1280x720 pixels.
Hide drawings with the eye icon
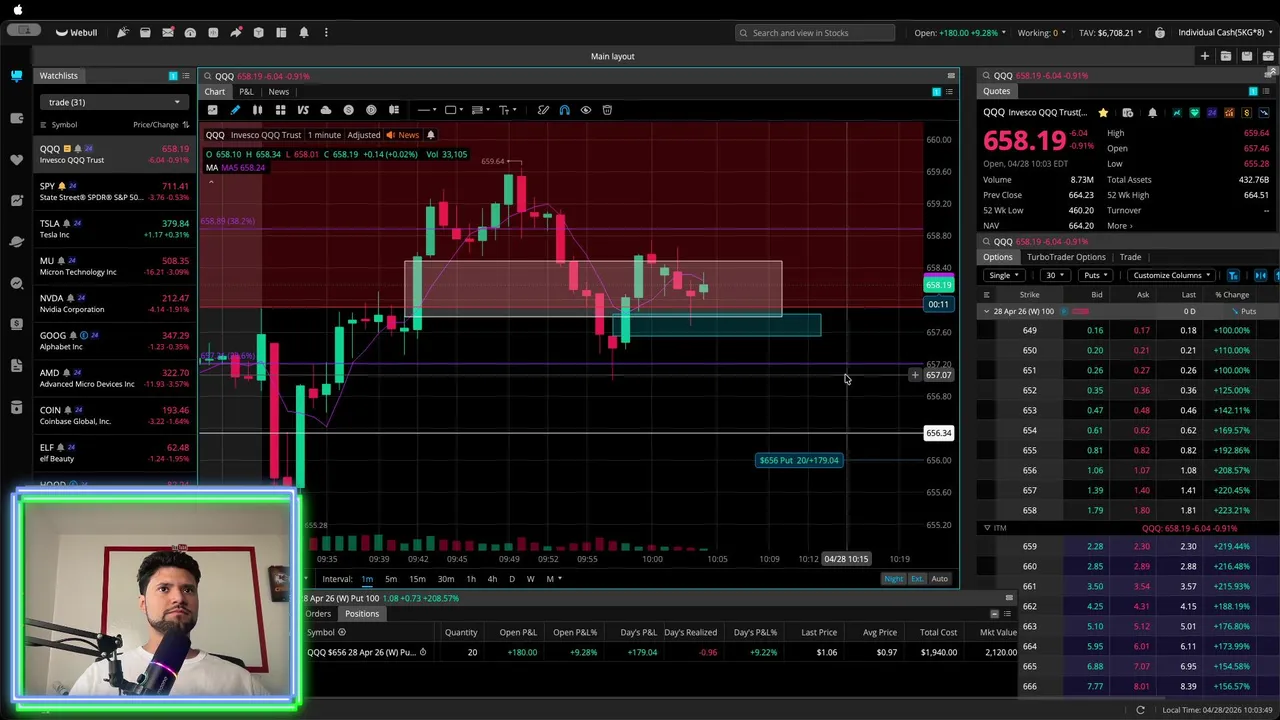pyautogui.click(x=586, y=110)
